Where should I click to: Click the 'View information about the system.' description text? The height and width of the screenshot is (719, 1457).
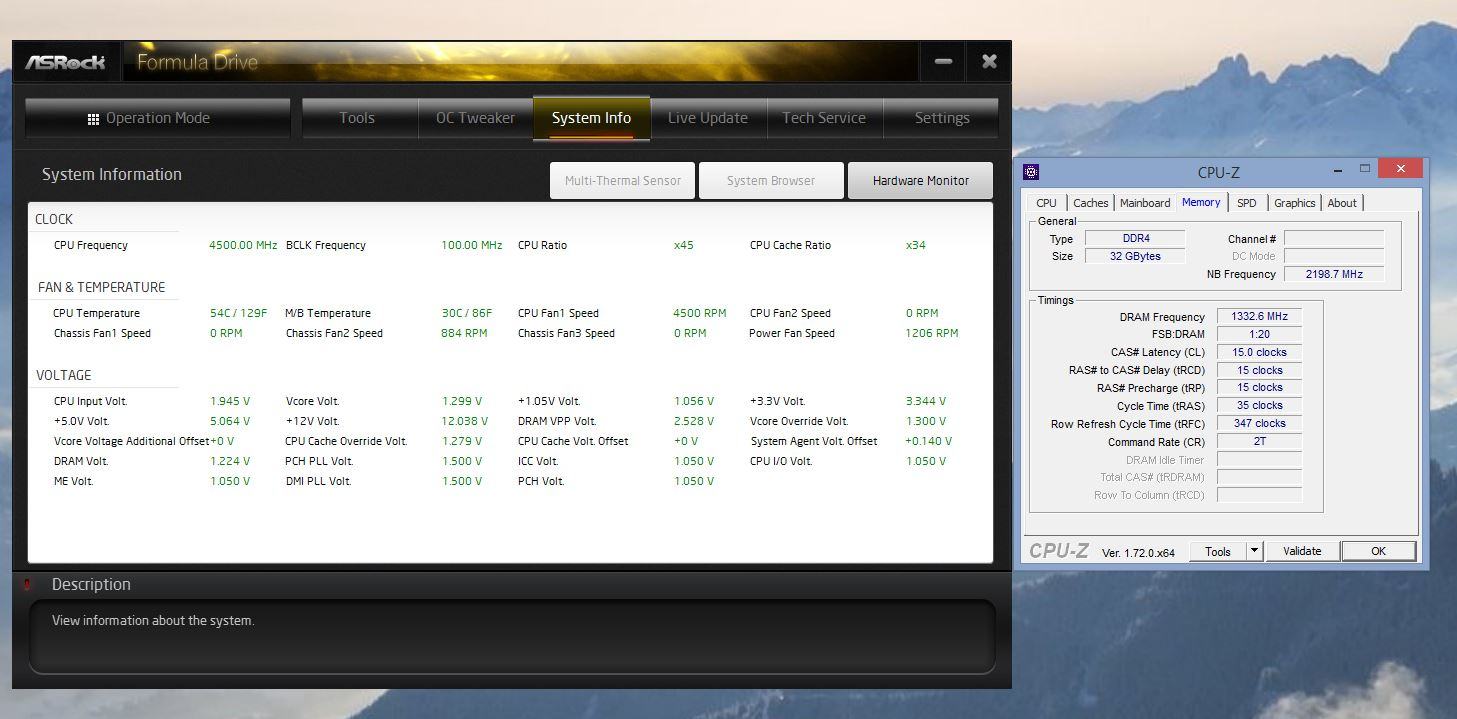pos(153,620)
